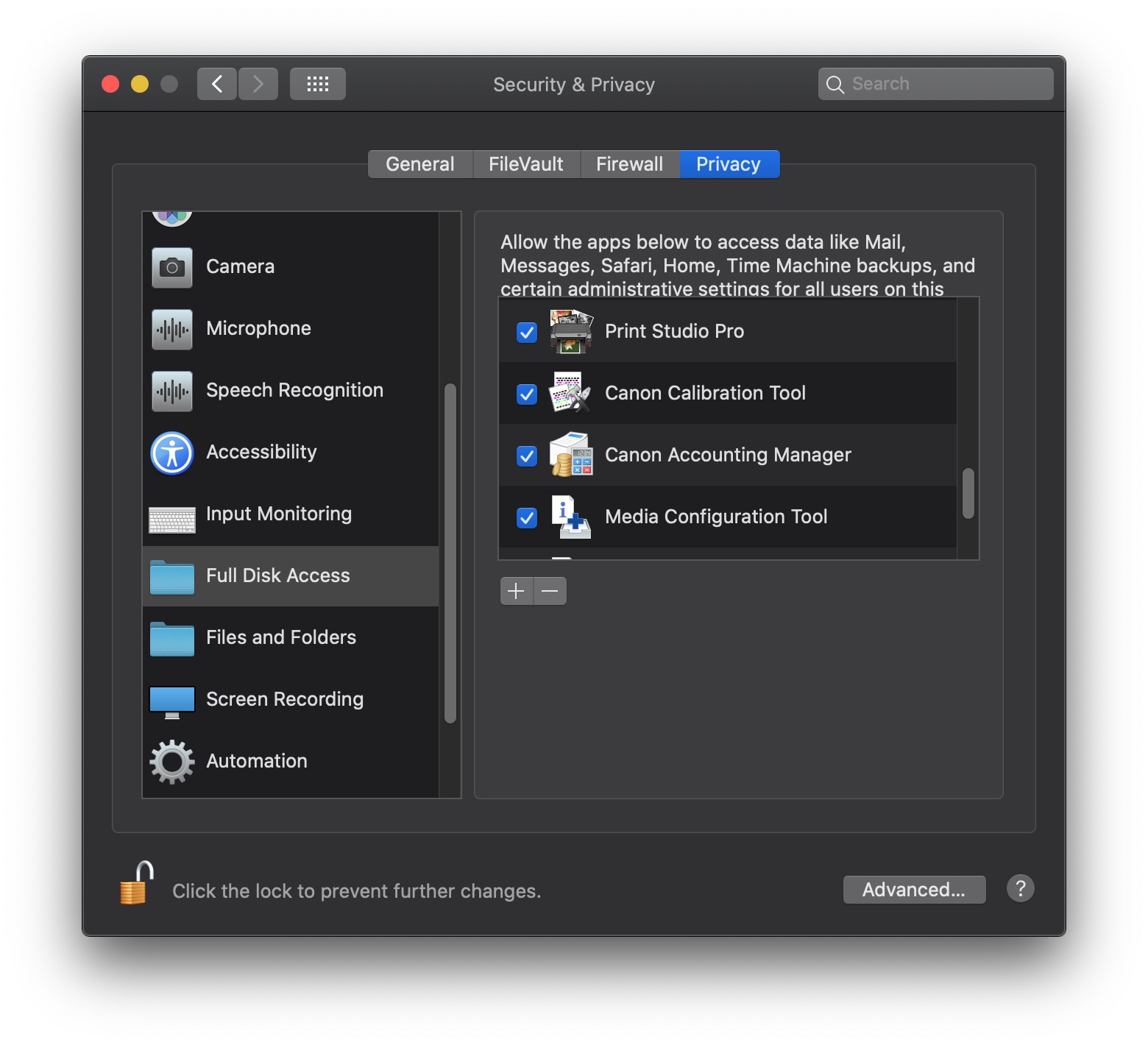Open the General tab
1148x1045 pixels.
419,163
